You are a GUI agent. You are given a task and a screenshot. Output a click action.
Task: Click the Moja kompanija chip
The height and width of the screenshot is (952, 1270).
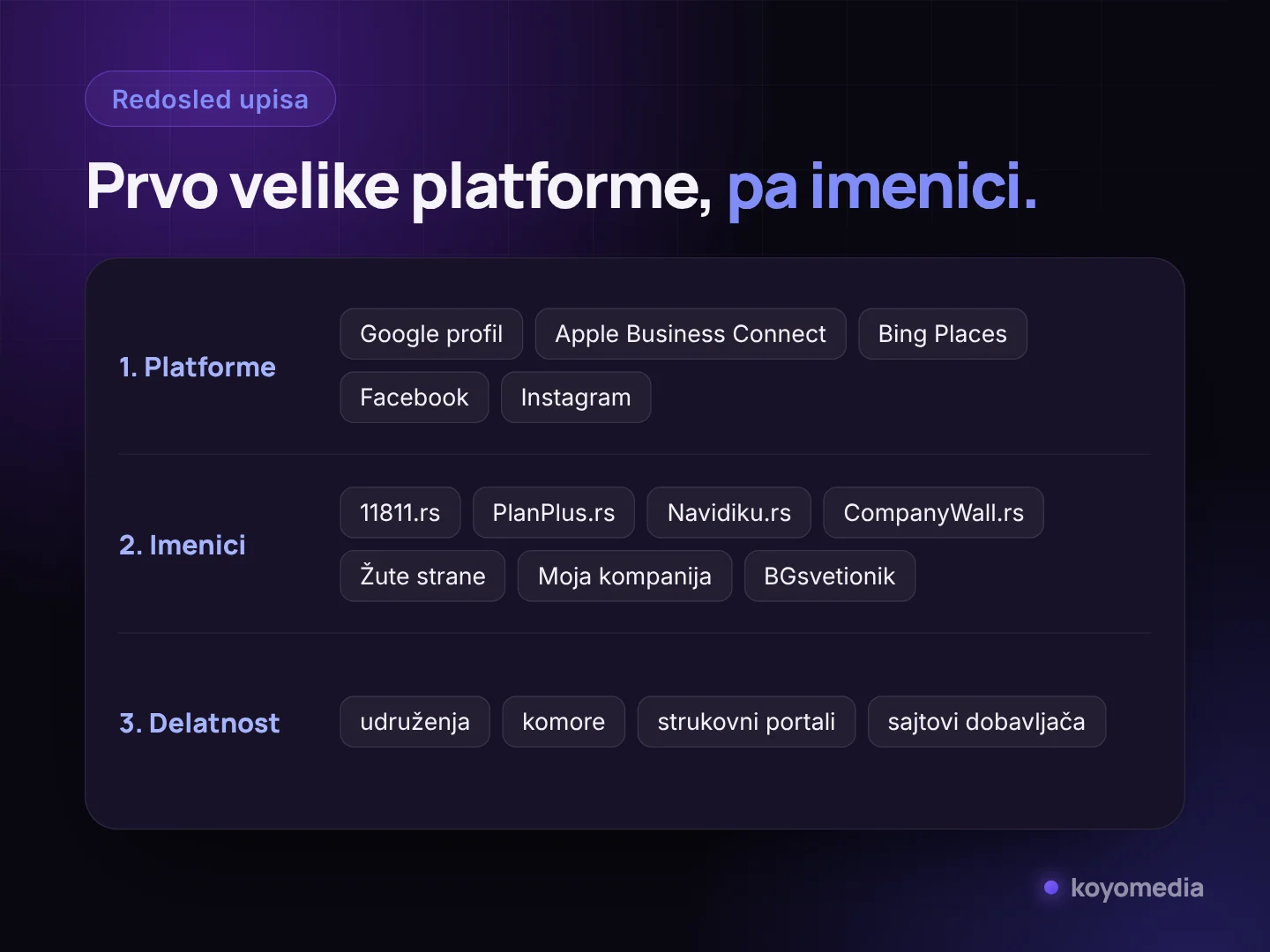624,576
